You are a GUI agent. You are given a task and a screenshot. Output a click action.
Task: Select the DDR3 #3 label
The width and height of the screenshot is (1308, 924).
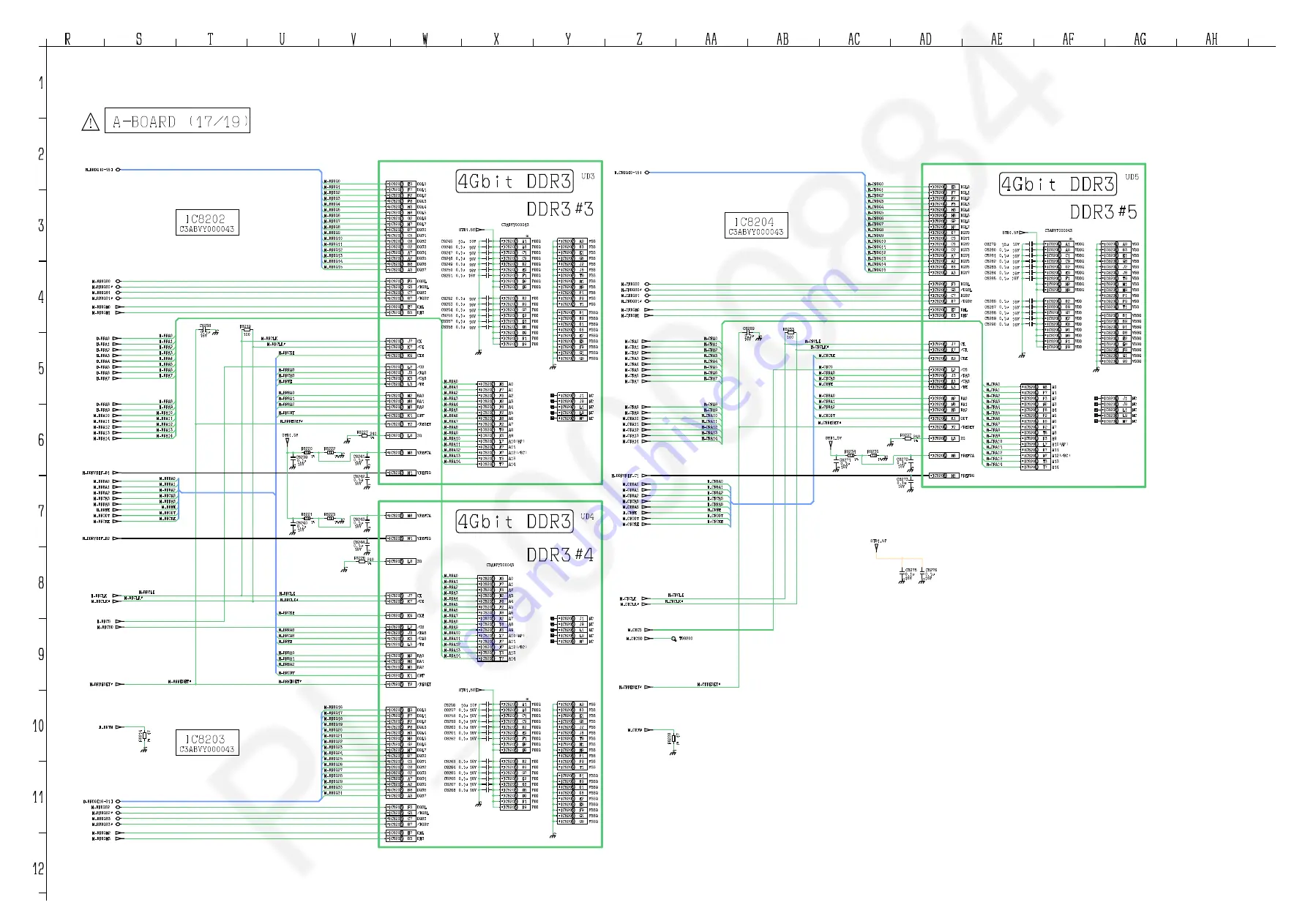click(x=560, y=209)
